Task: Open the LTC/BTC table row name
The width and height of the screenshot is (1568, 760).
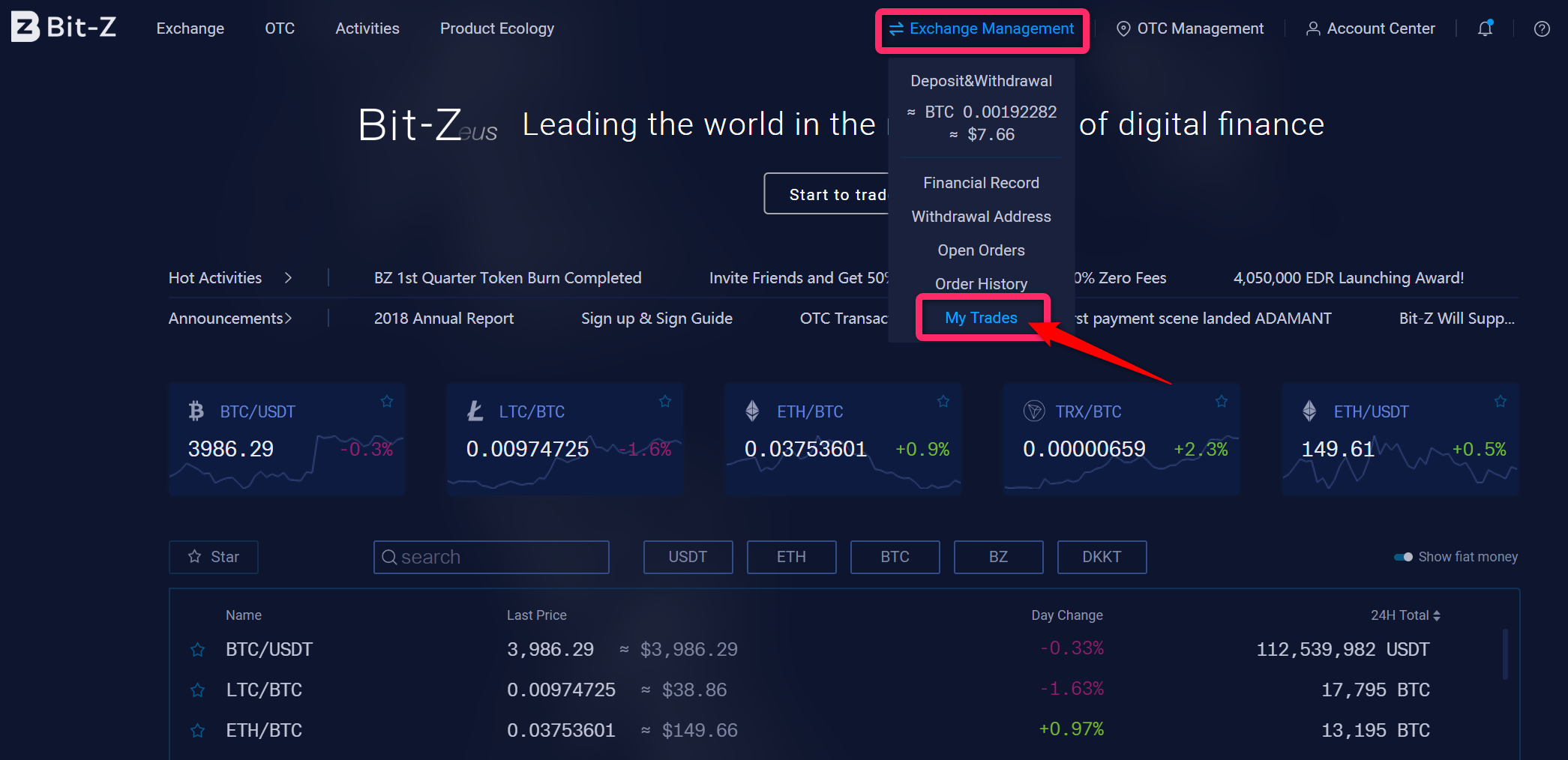Action: (264, 690)
